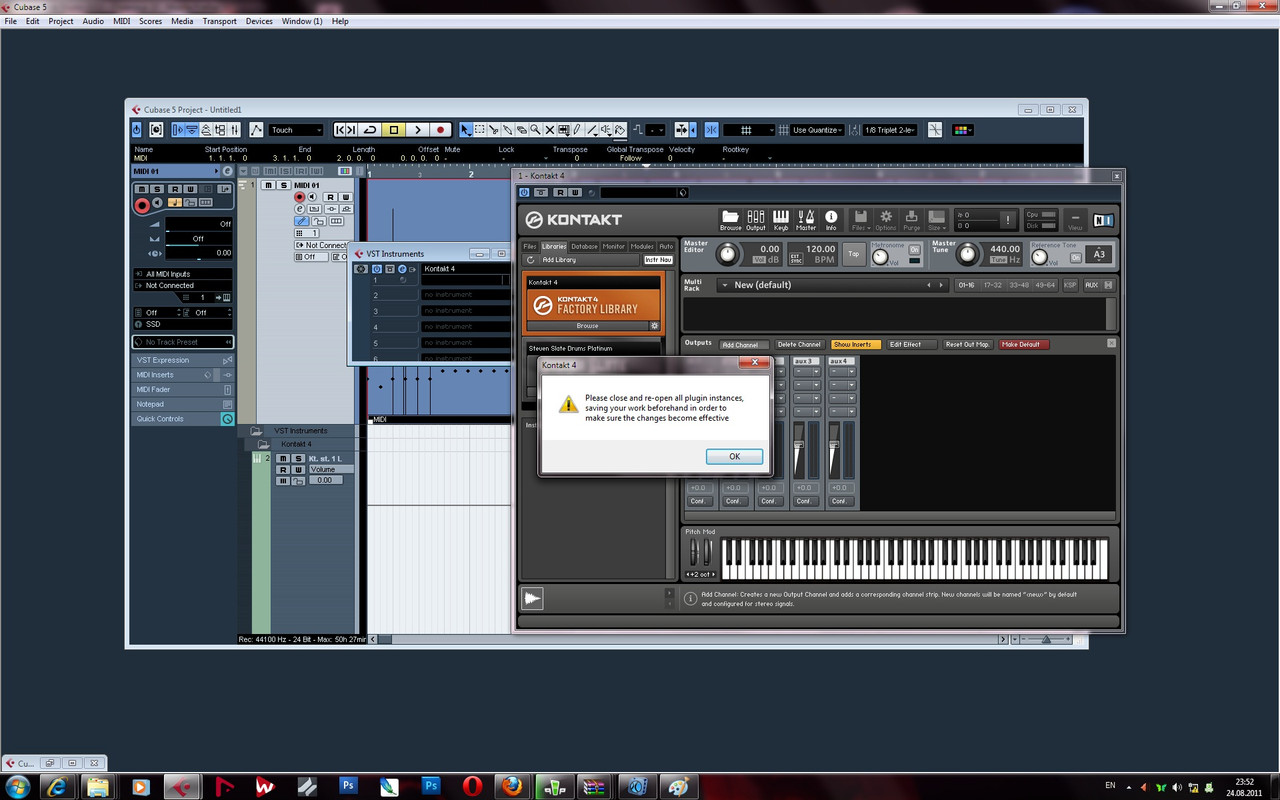Click Cubase transport Record button
The height and width of the screenshot is (800, 1280).
click(441, 130)
